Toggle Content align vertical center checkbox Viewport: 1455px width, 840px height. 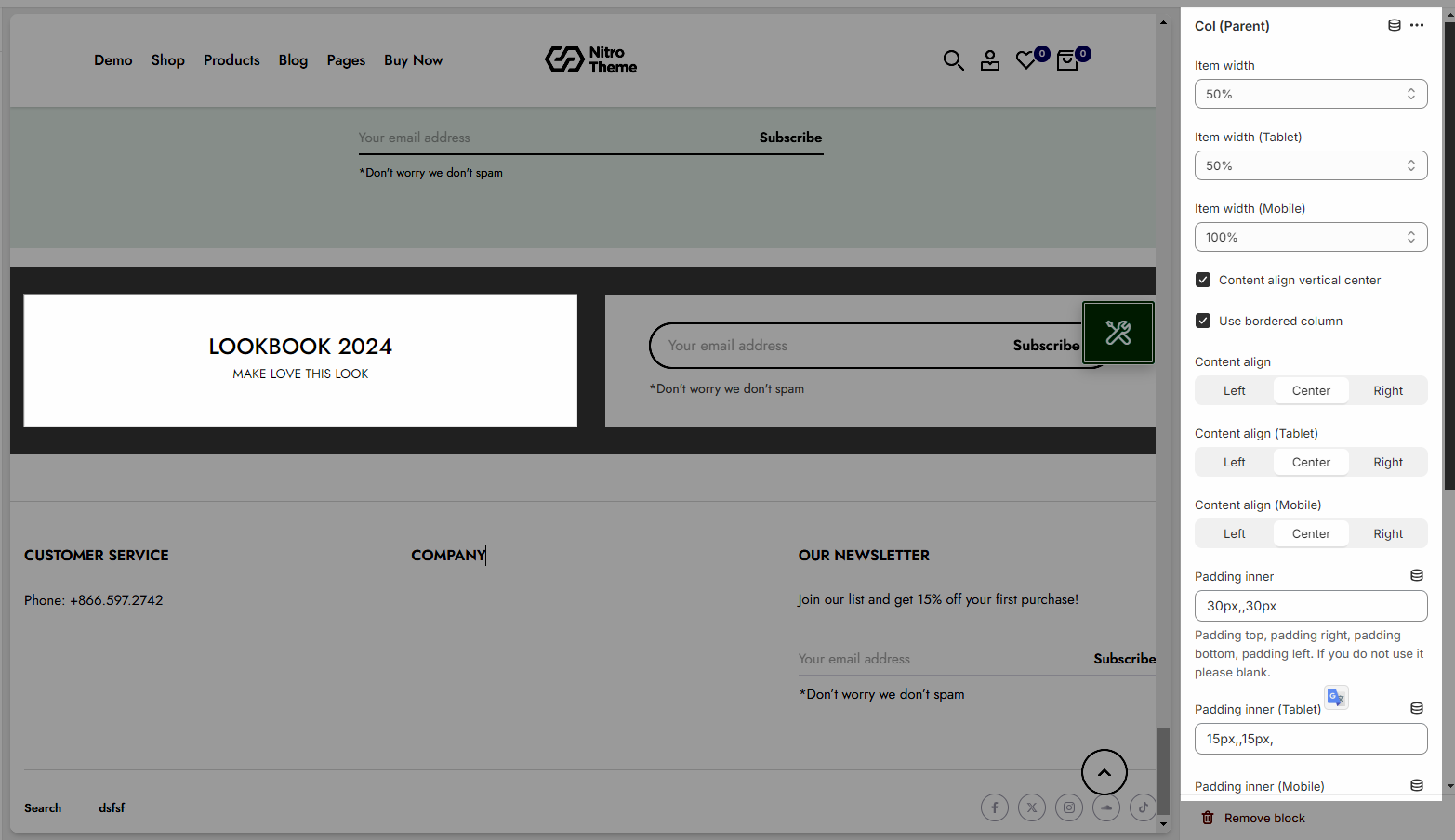(1203, 280)
